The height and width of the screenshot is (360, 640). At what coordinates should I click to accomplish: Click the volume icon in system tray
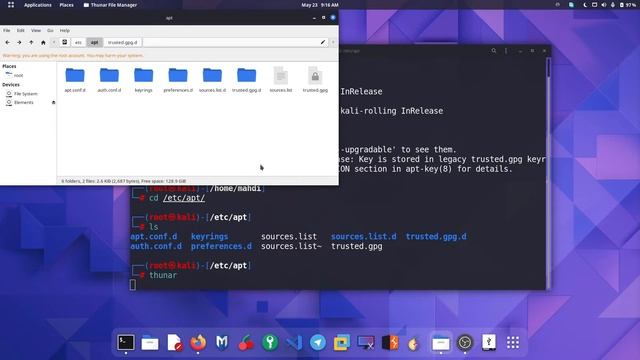604,5
